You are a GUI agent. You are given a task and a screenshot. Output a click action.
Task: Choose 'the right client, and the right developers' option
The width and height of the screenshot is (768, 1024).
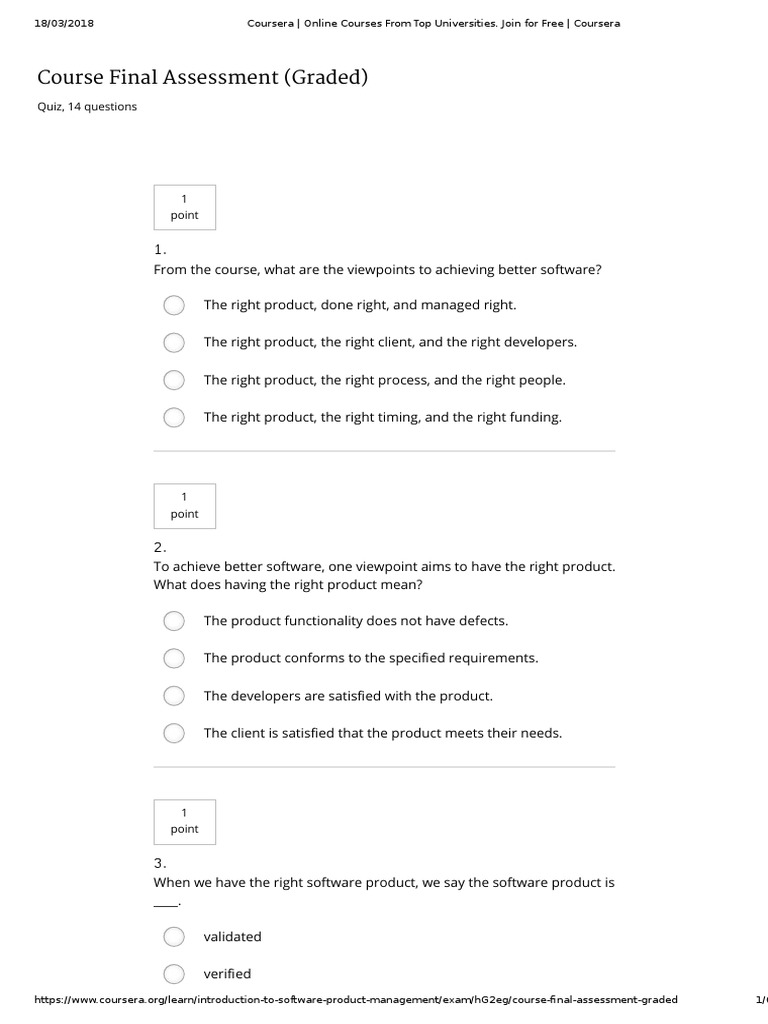click(174, 343)
